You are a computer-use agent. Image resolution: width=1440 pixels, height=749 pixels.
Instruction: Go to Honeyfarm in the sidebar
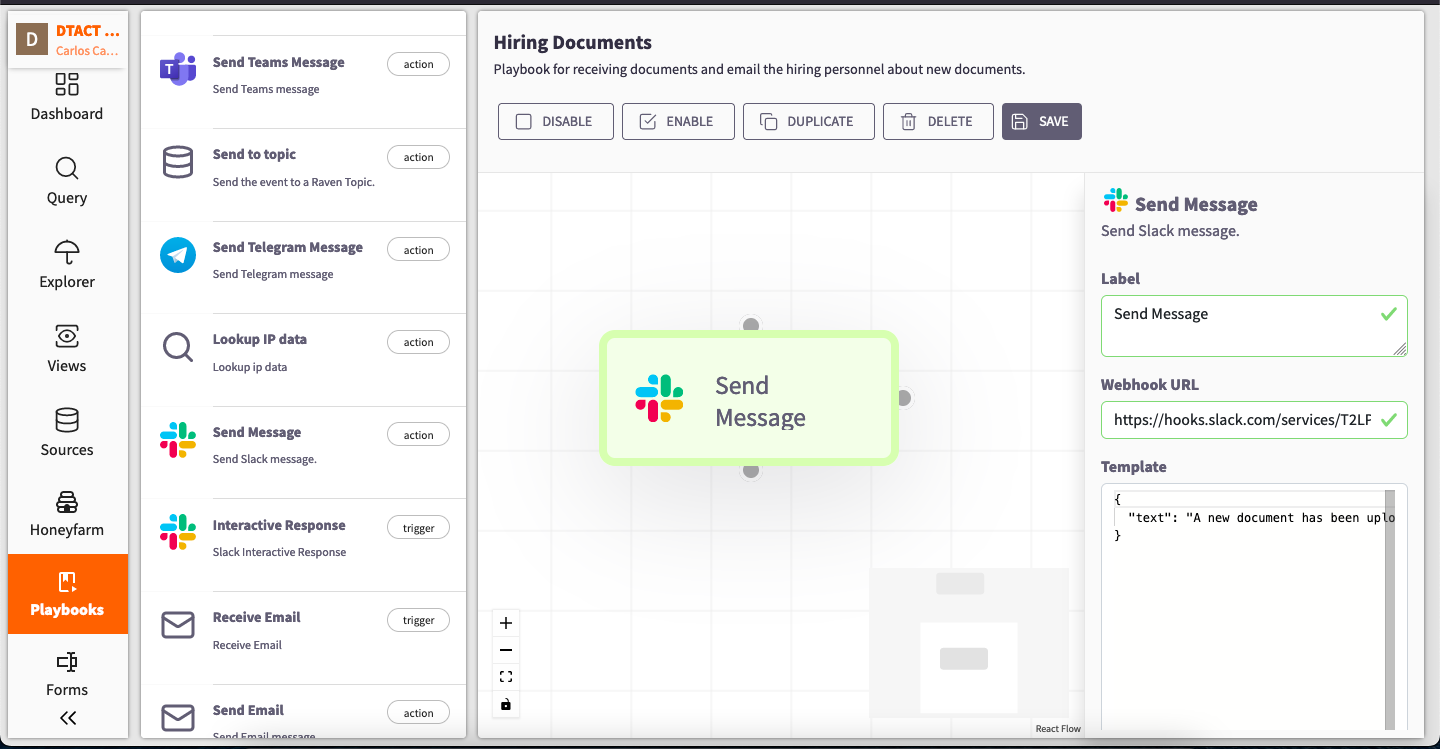(67, 514)
